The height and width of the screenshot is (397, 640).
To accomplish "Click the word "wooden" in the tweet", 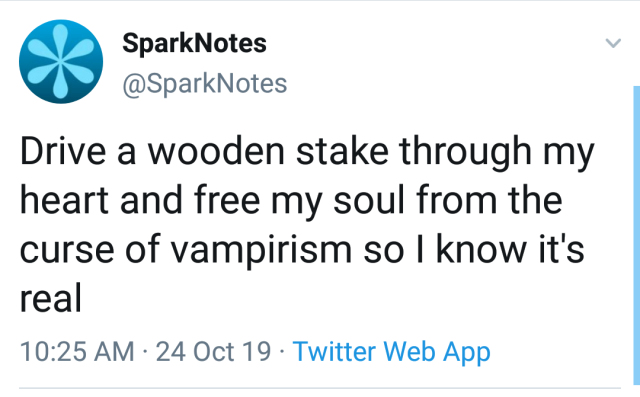I will (x=216, y=151).
